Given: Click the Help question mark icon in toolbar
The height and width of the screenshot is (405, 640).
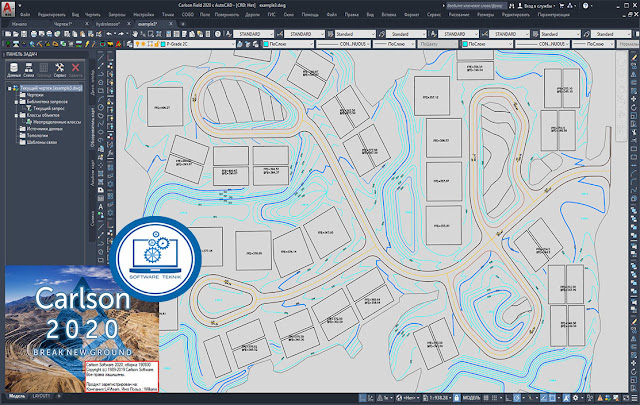Looking at the screenshot, I should pos(218,34).
